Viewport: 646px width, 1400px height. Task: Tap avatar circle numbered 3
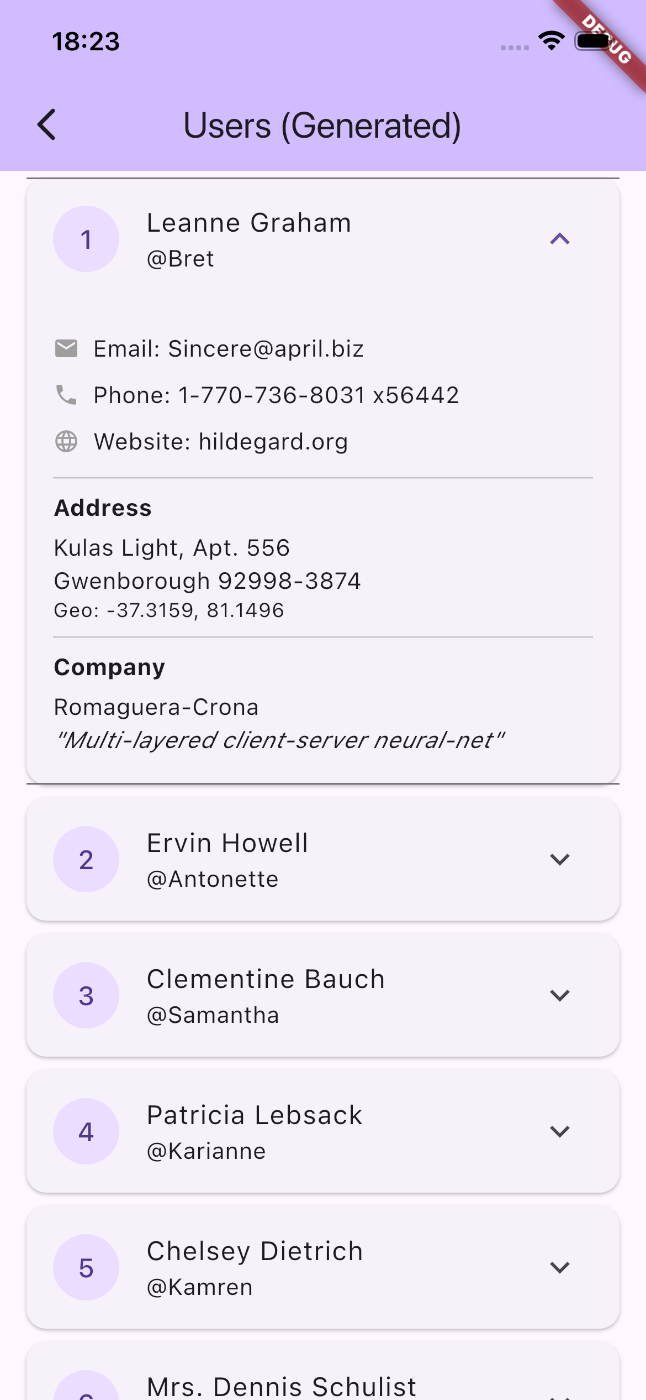tap(86, 995)
